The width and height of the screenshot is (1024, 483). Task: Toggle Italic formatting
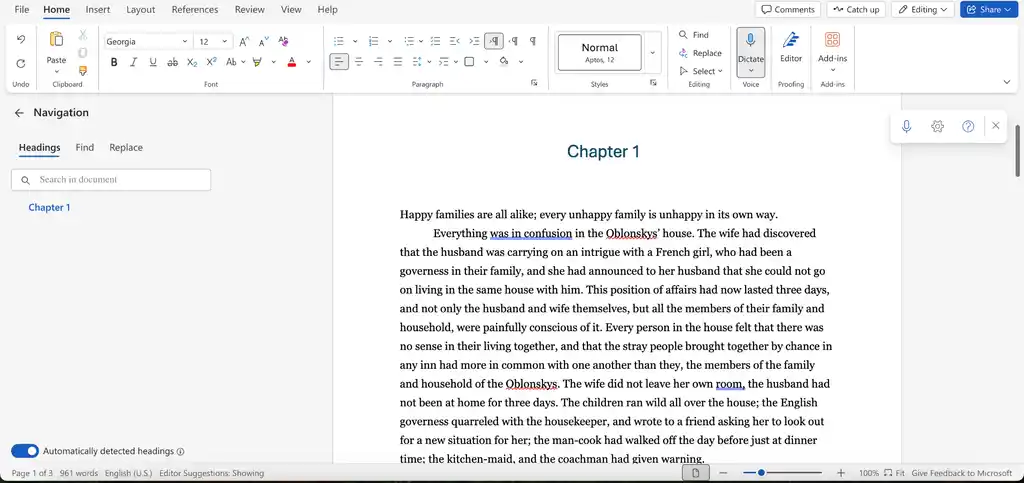[133, 62]
